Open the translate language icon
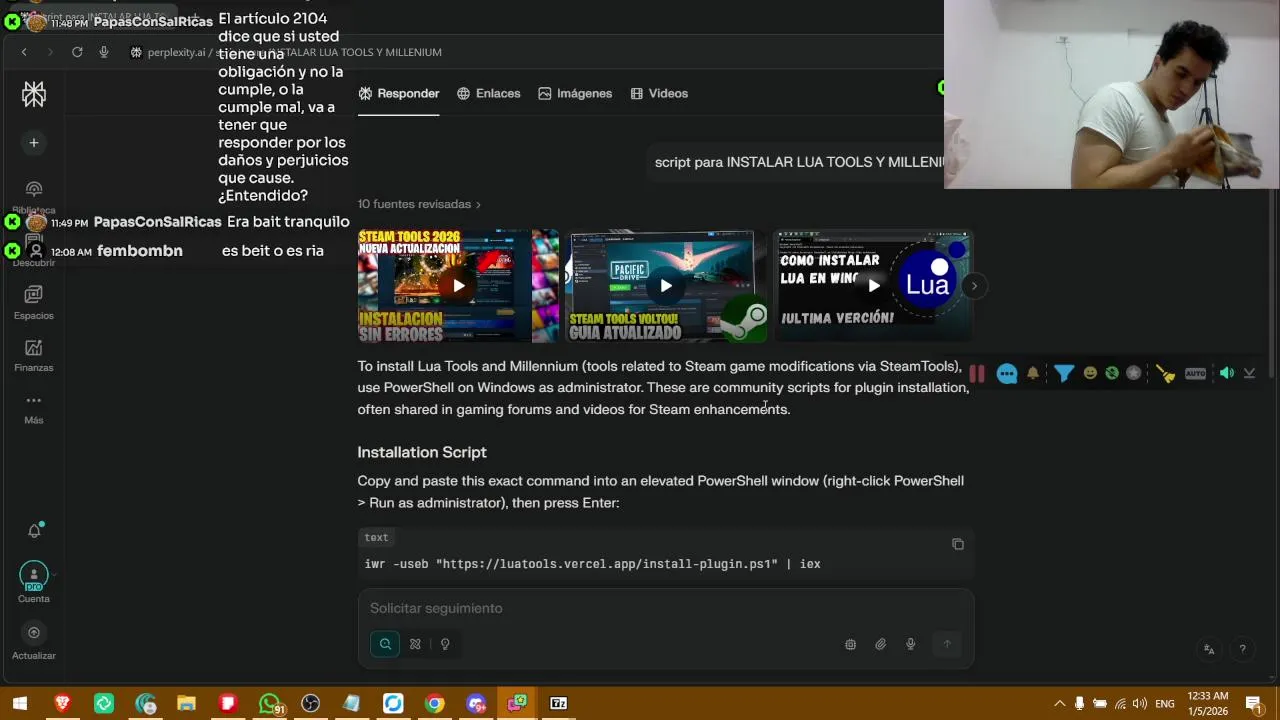This screenshot has width=1280, height=720. tap(1209, 649)
